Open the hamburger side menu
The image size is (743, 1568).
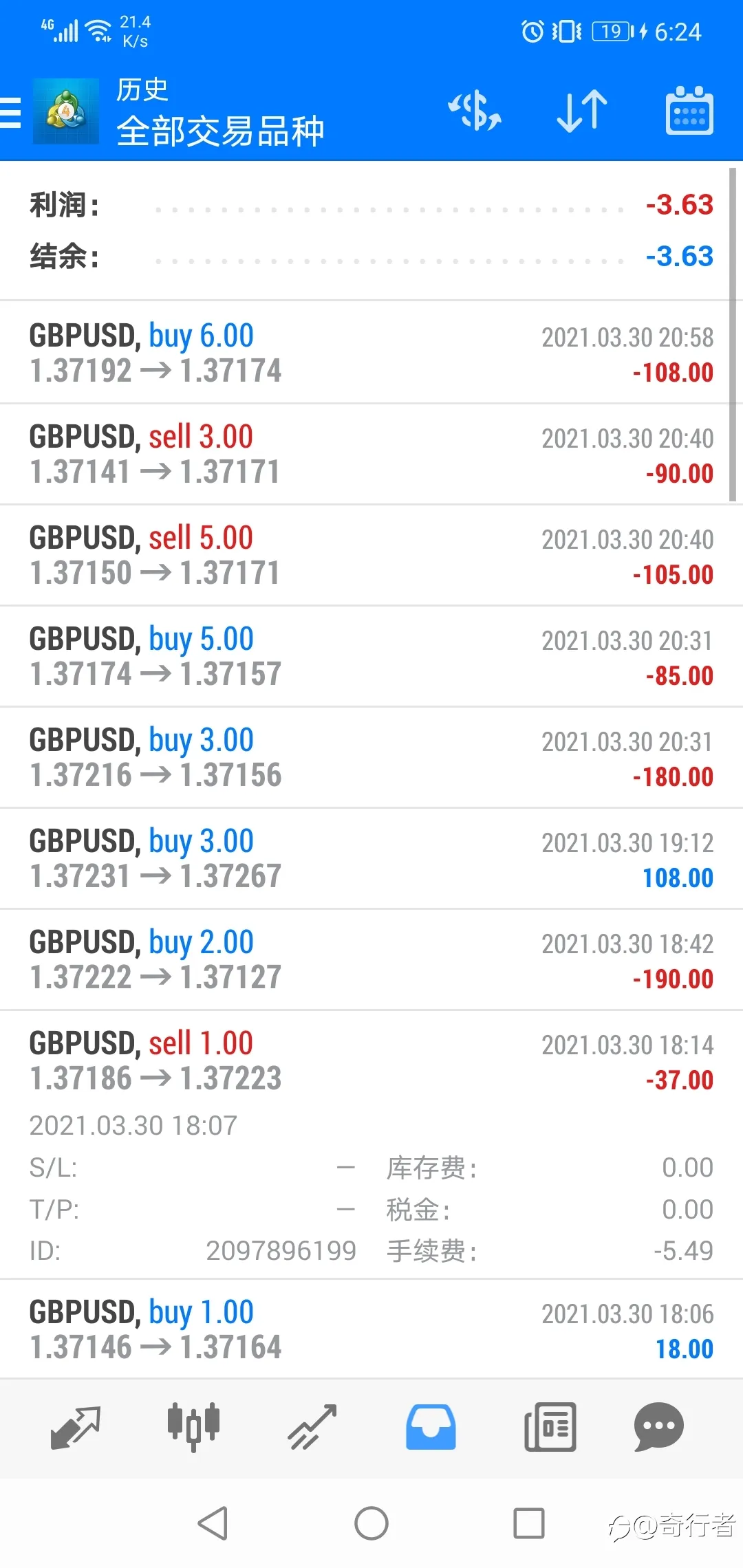point(10,112)
